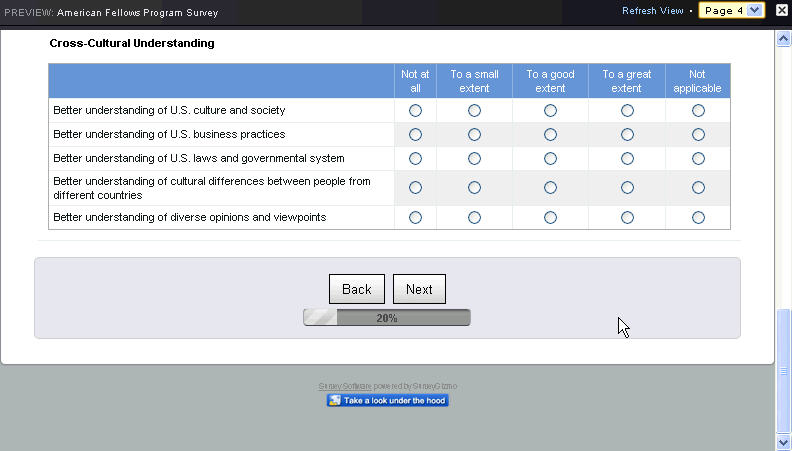The height and width of the screenshot is (451, 792).
Task: Select 'To a great extent' for U.S. business practices
Action: (x=627, y=135)
